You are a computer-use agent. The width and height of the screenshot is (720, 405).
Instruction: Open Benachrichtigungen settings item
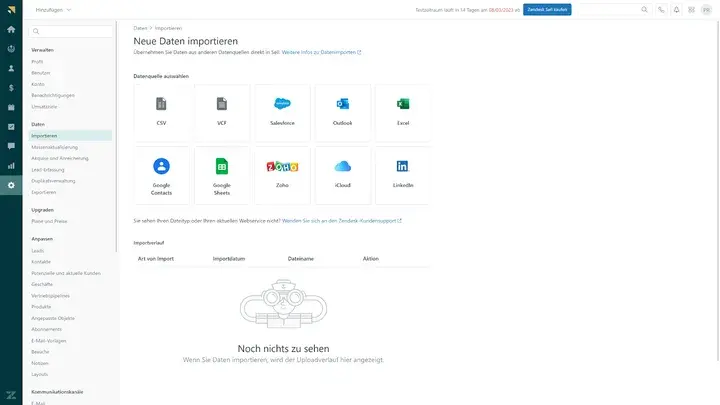point(53,96)
